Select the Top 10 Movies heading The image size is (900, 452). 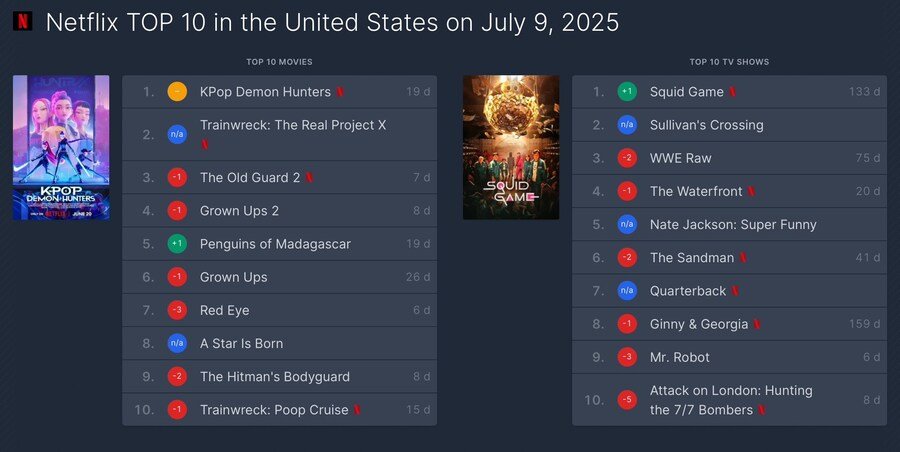pyautogui.click(x=279, y=62)
